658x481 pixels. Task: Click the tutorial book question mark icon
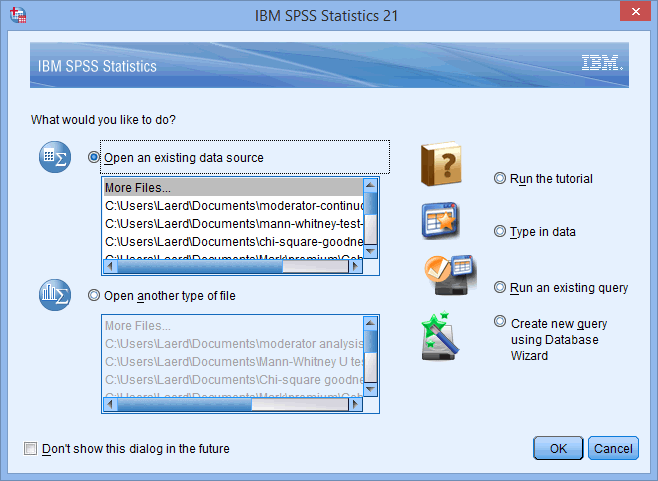441,164
